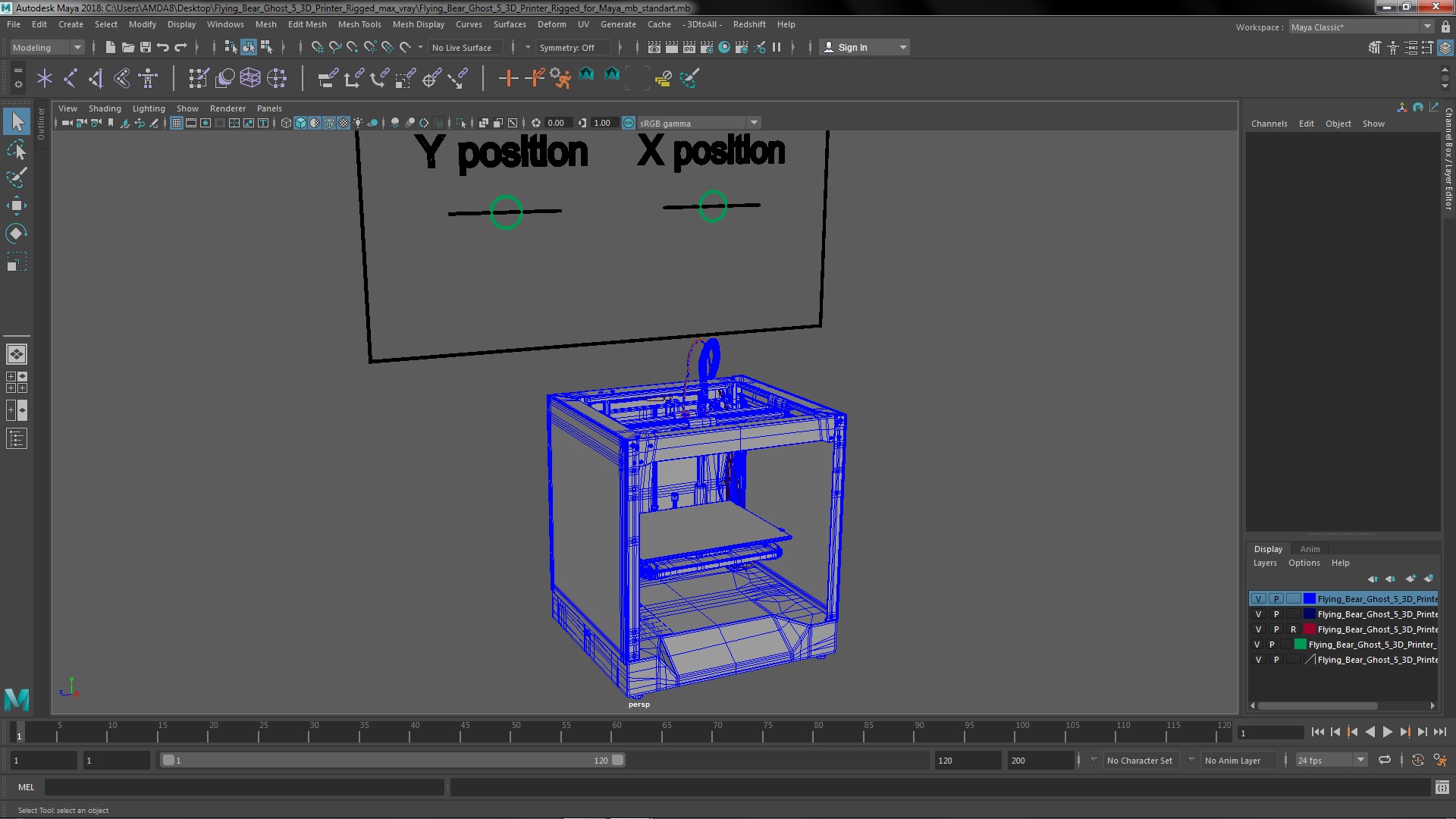Click the Play backwards button

point(1370,732)
